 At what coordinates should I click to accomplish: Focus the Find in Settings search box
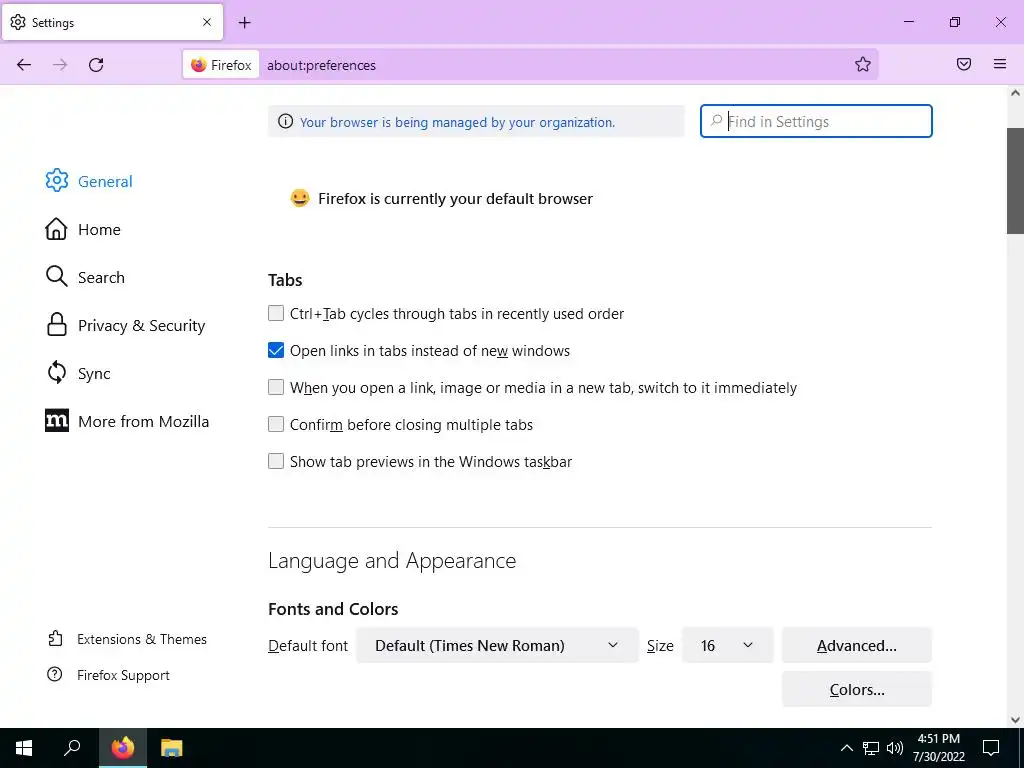pyautogui.click(x=816, y=121)
